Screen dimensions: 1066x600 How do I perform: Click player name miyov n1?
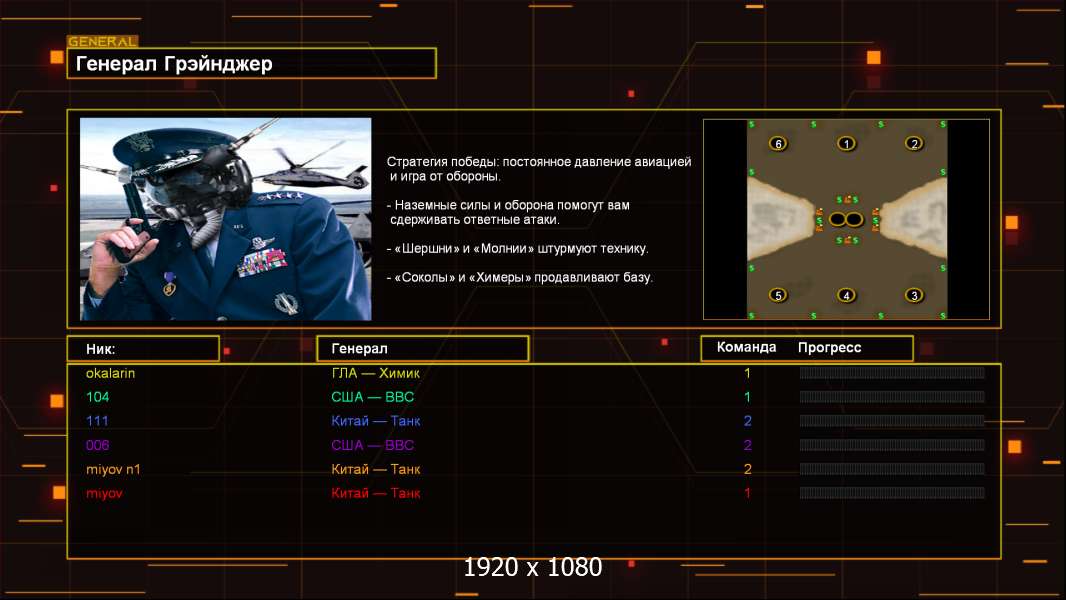coord(113,469)
